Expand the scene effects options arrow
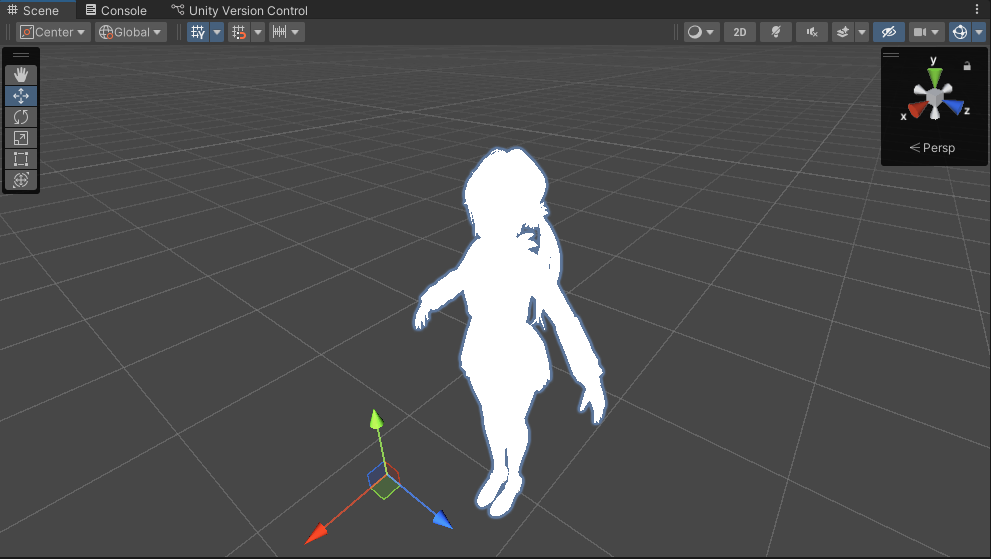This screenshot has width=991, height=559. click(862, 32)
